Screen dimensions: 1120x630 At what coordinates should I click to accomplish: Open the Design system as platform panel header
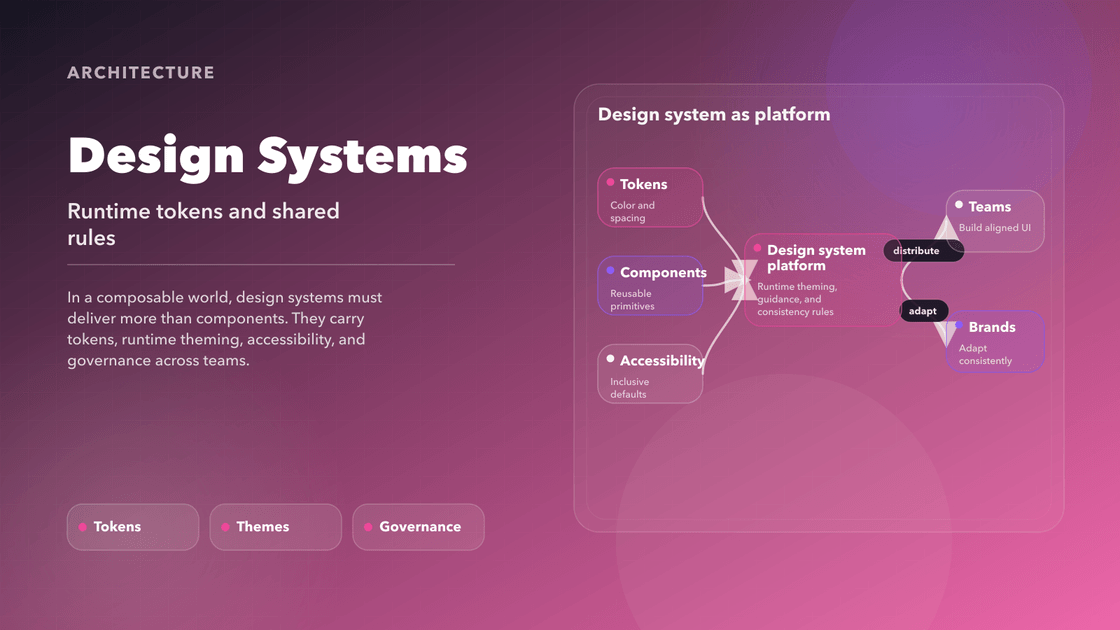(x=713, y=114)
